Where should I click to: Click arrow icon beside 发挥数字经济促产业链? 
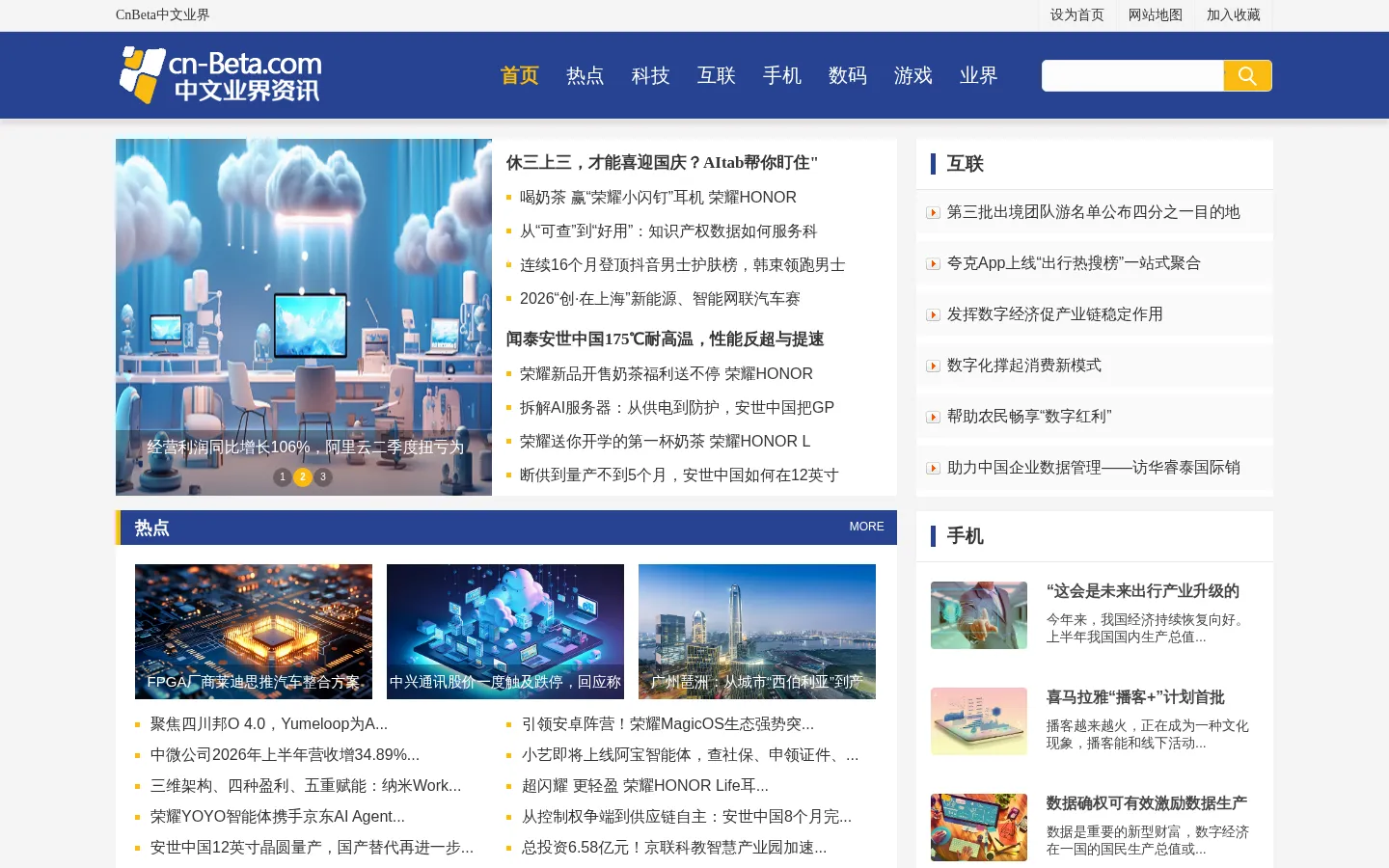coord(933,314)
